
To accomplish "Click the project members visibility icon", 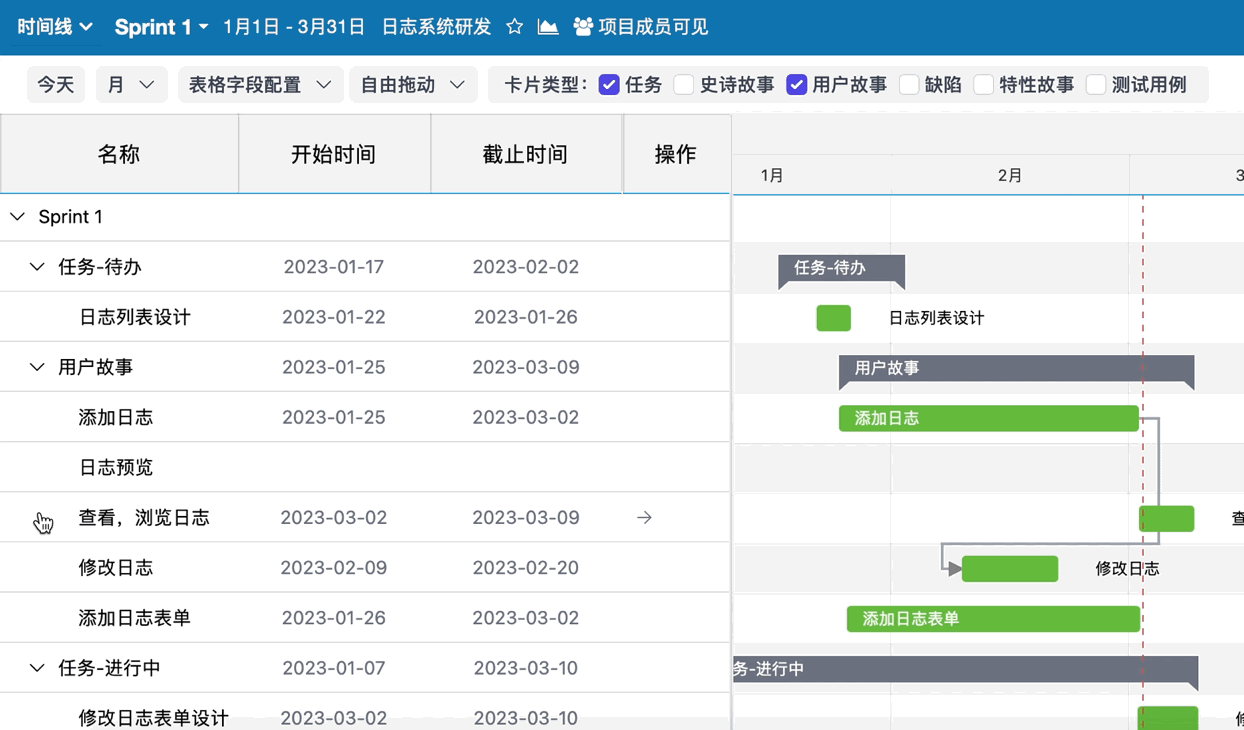I will [583, 27].
